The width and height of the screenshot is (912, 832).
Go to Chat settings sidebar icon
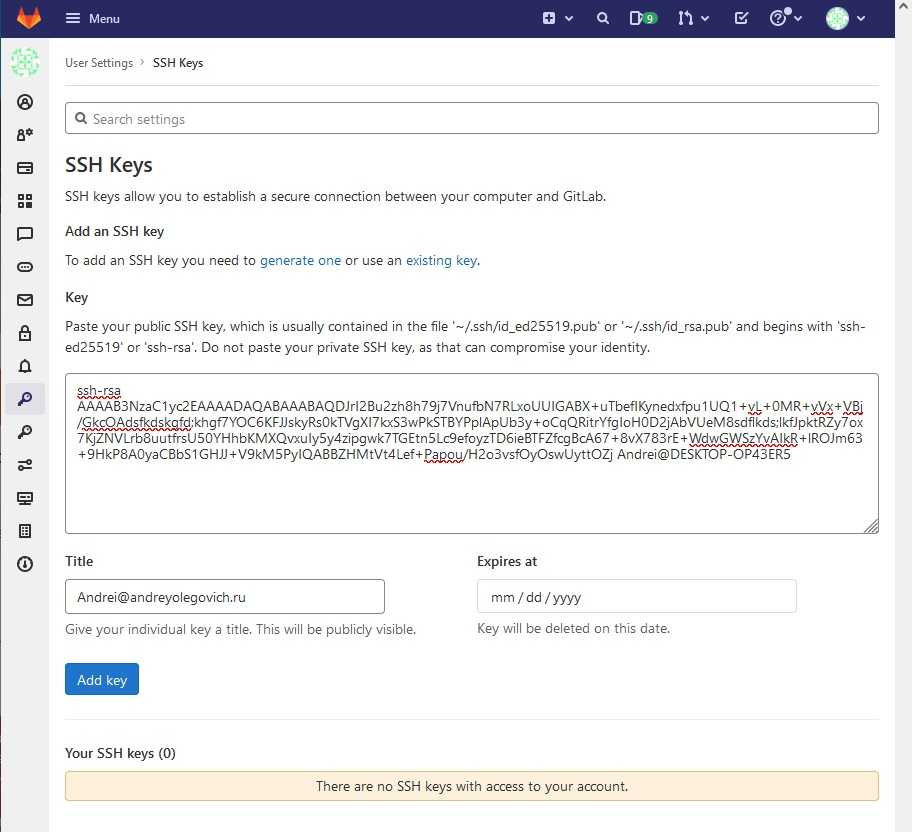[x=25, y=234]
